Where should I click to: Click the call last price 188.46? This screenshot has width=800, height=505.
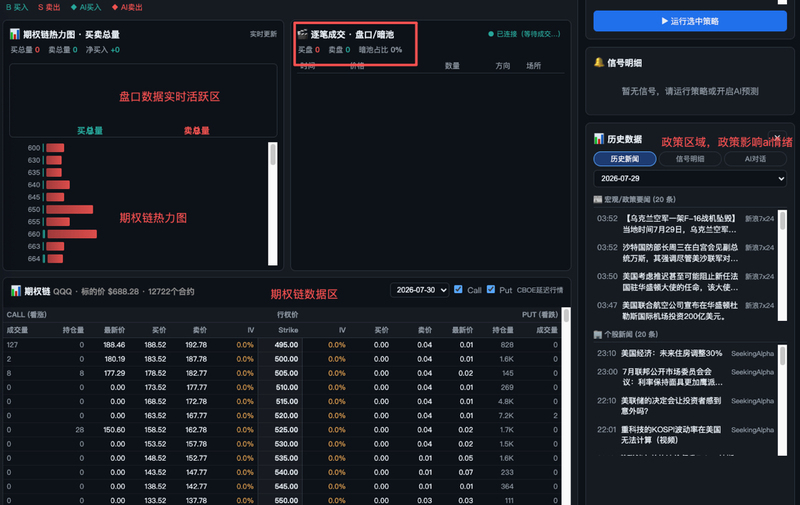point(114,345)
